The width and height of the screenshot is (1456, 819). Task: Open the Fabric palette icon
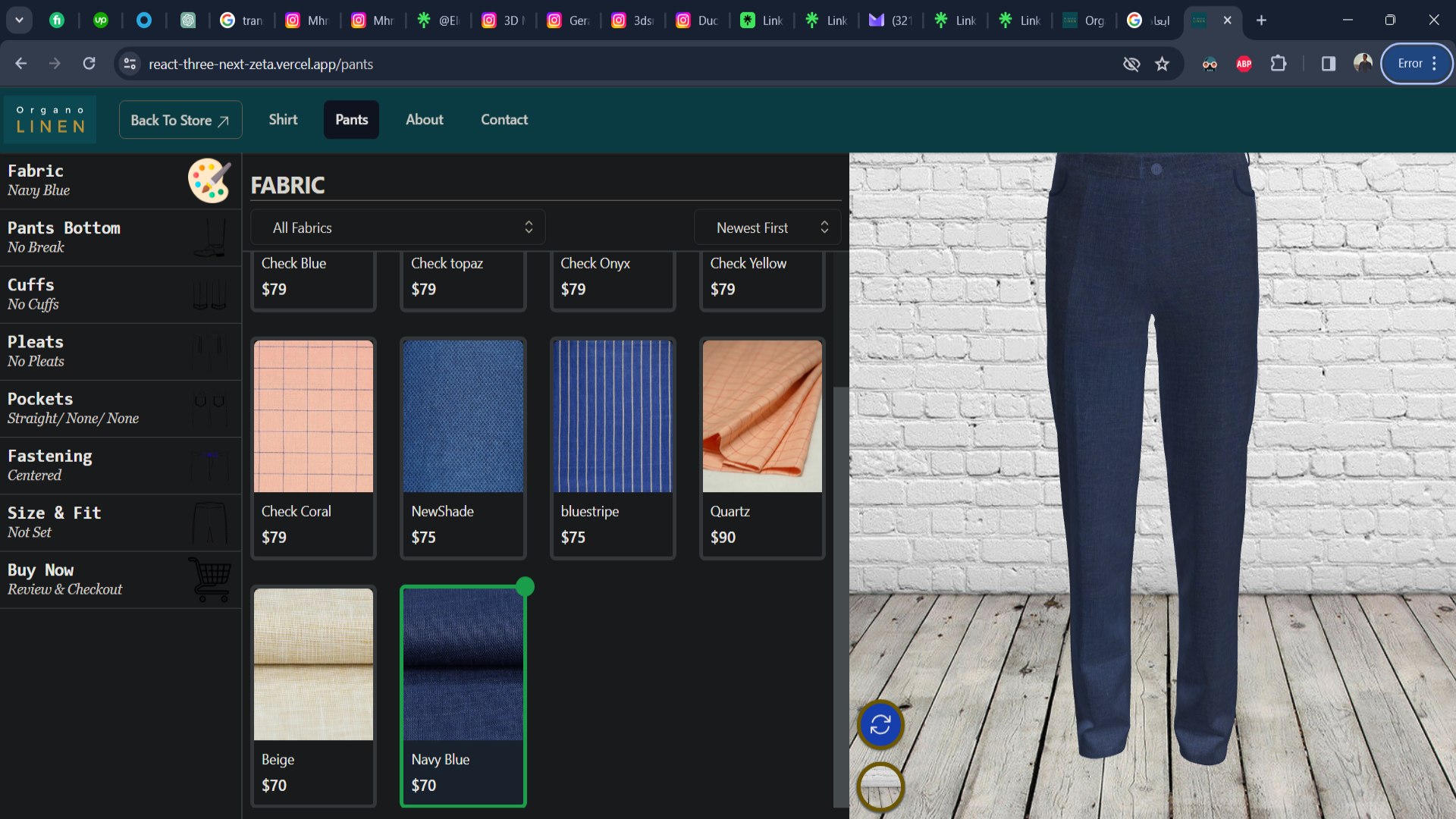point(209,180)
